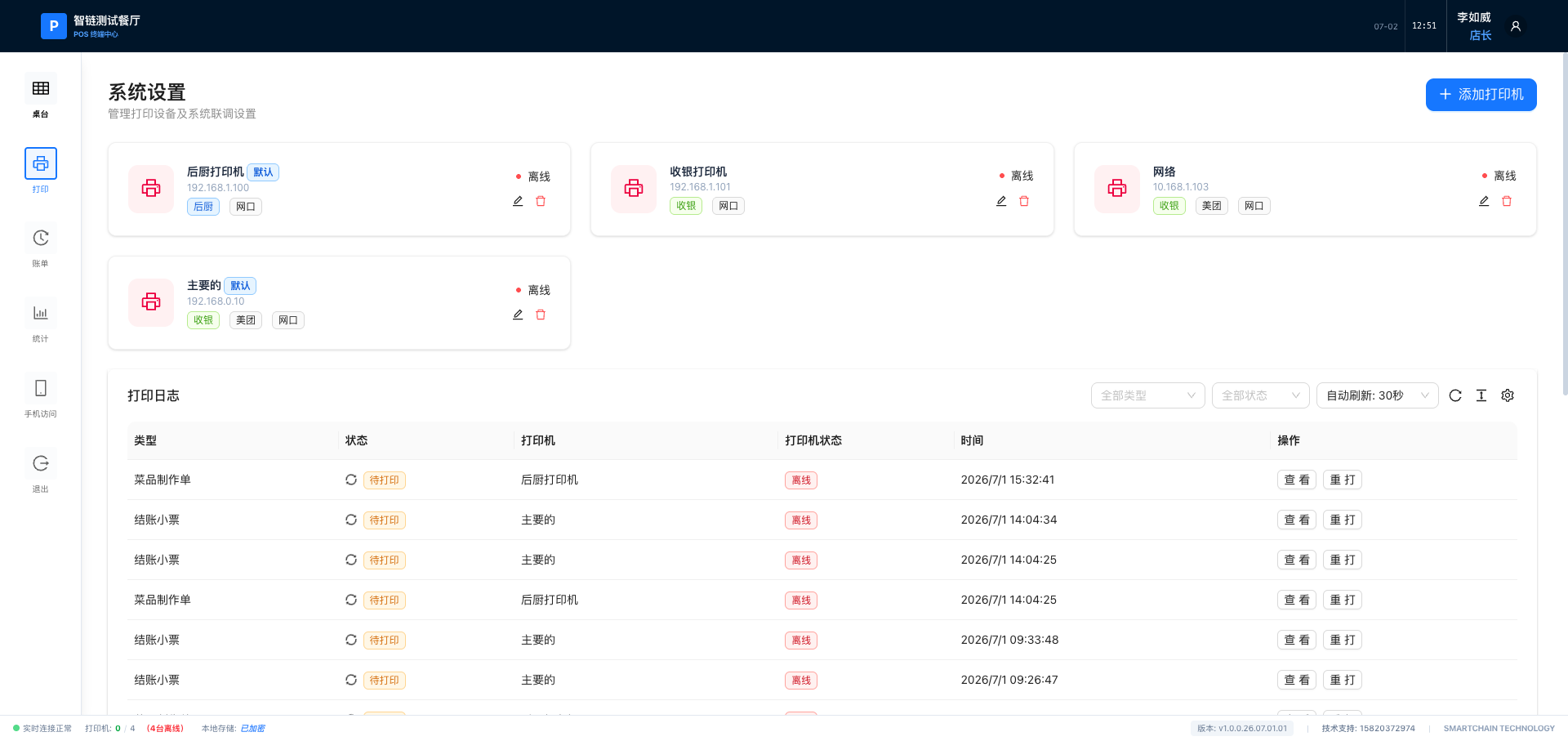This screenshot has width=1568, height=741.
Task: Click 查看 for the 09:33:48 log entry
Action: pyautogui.click(x=1297, y=640)
